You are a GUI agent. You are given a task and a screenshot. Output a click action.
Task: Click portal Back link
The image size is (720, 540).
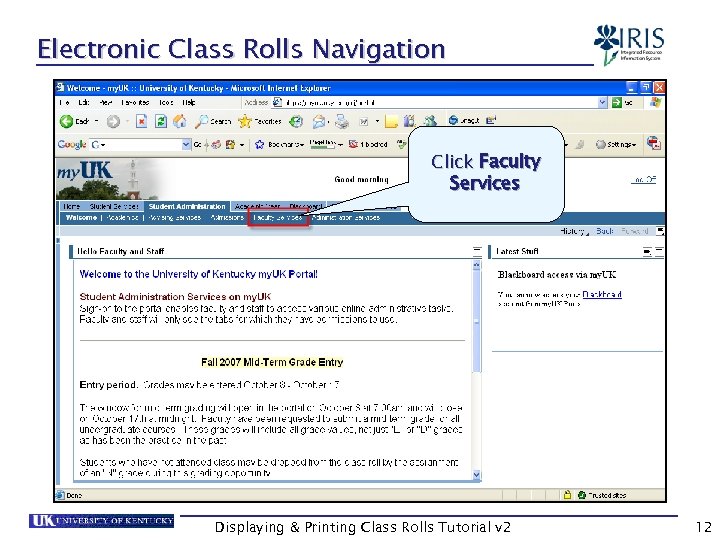tap(604, 231)
